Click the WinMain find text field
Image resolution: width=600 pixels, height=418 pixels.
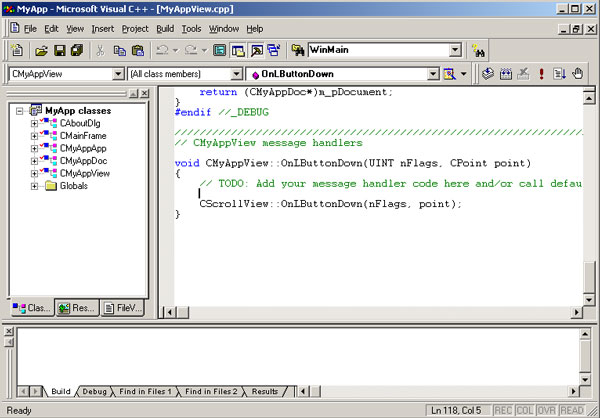pyautogui.click(x=378, y=50)
